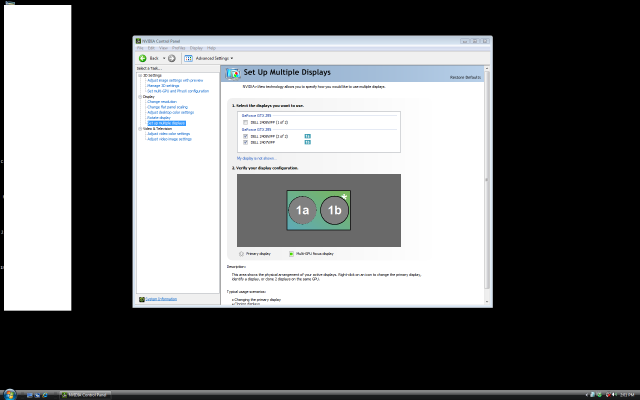The image size is (640, 400).
Task: Click the scrollbar down arrow in the content pane
Action: [x=487, y=302]
